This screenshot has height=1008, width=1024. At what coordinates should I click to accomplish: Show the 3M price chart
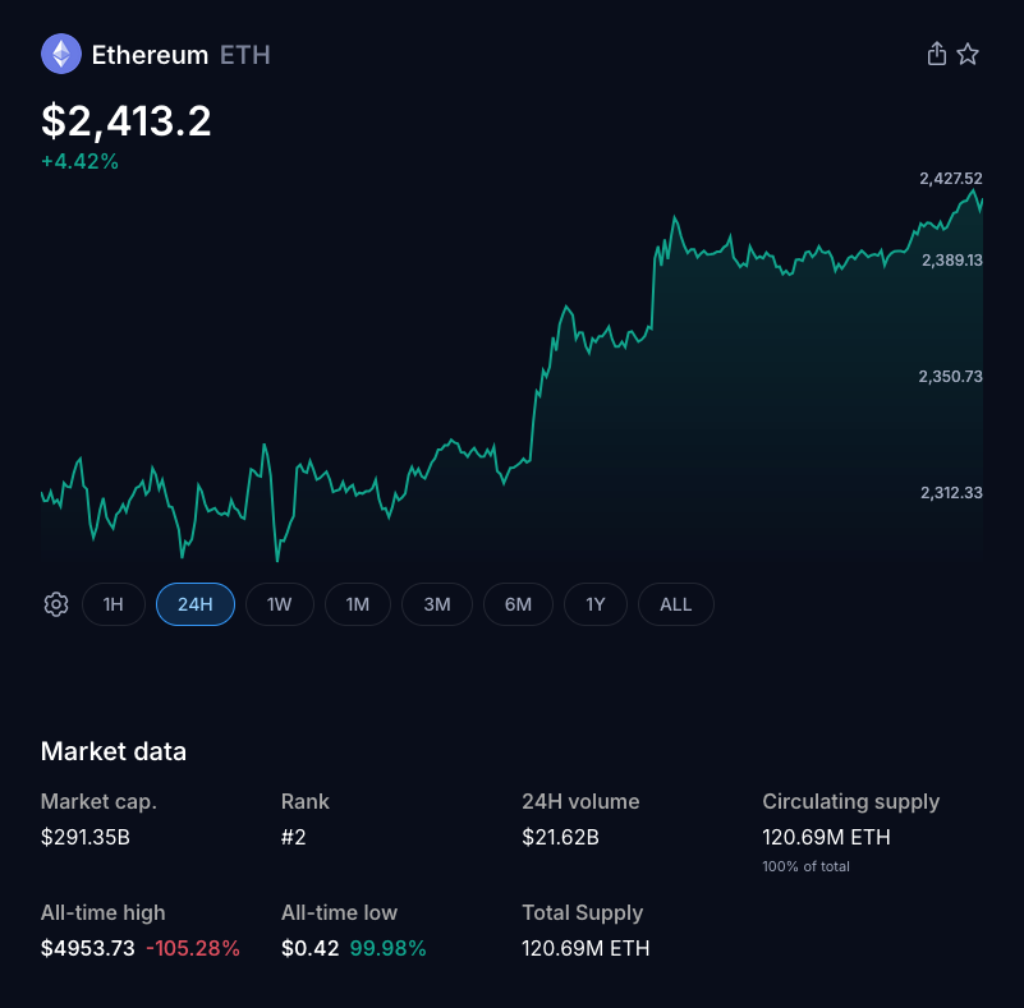coord(437,604)
